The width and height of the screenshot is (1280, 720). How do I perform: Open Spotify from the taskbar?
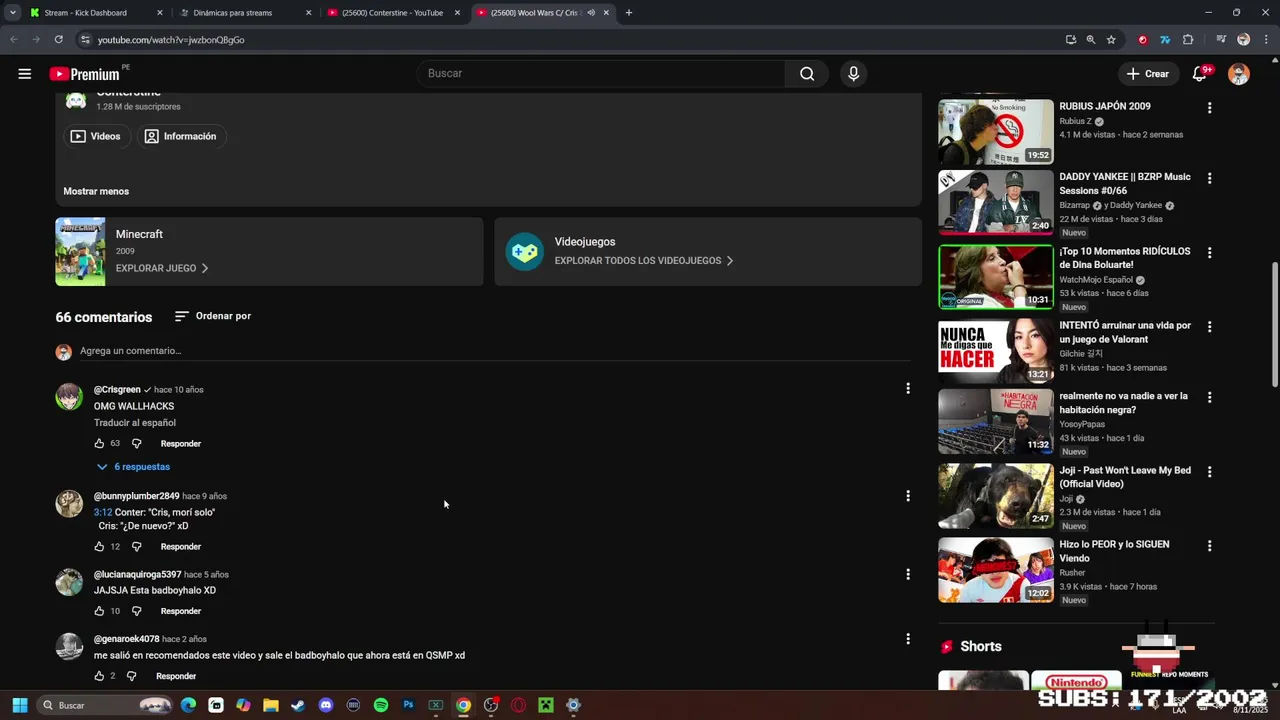tap(381, 705)
